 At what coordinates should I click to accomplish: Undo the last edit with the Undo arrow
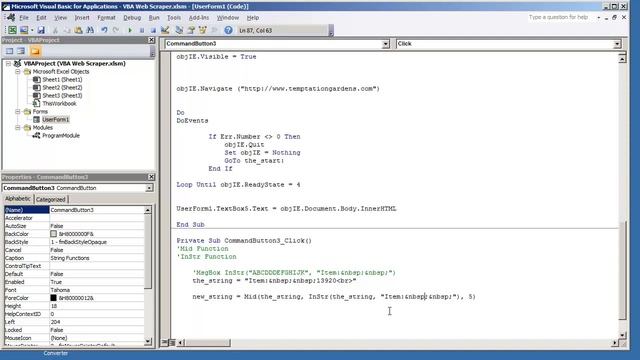pos(104,30)
